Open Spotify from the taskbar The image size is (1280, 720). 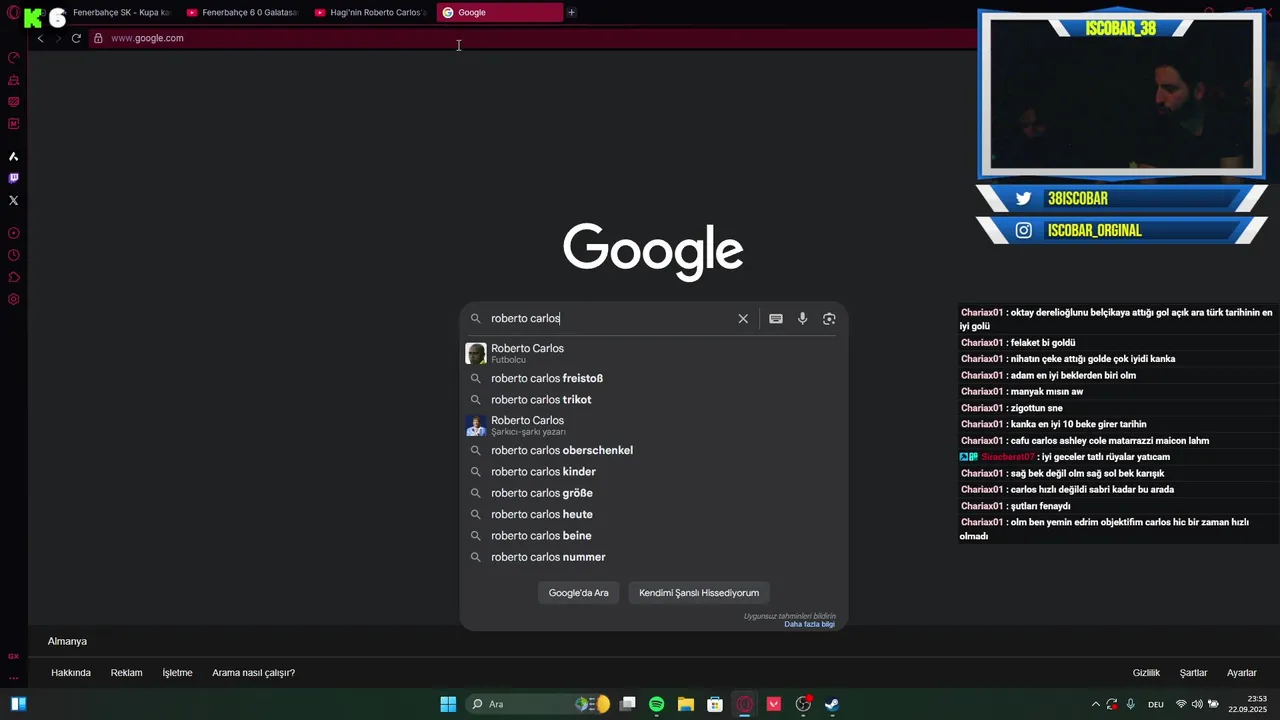tap(657, 704)
